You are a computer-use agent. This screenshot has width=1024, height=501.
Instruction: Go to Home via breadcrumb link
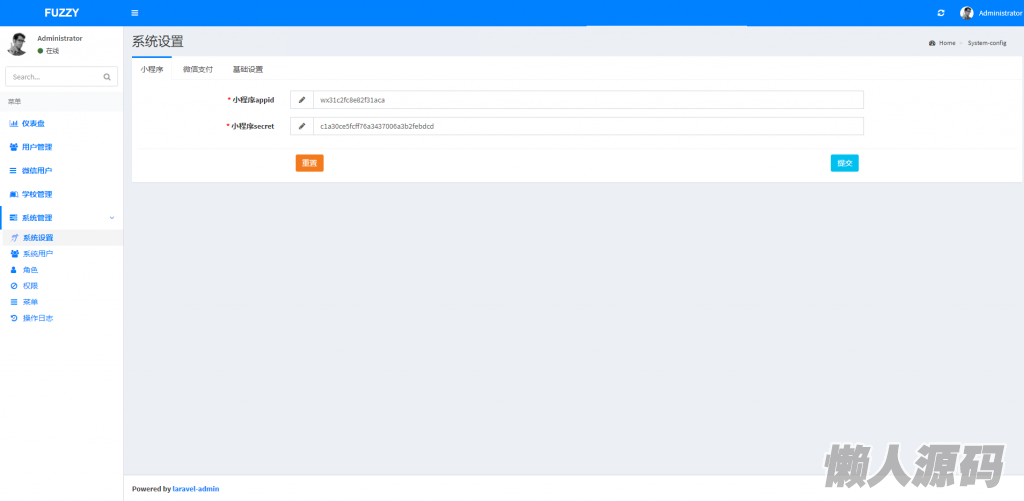[x=947, y=43]
